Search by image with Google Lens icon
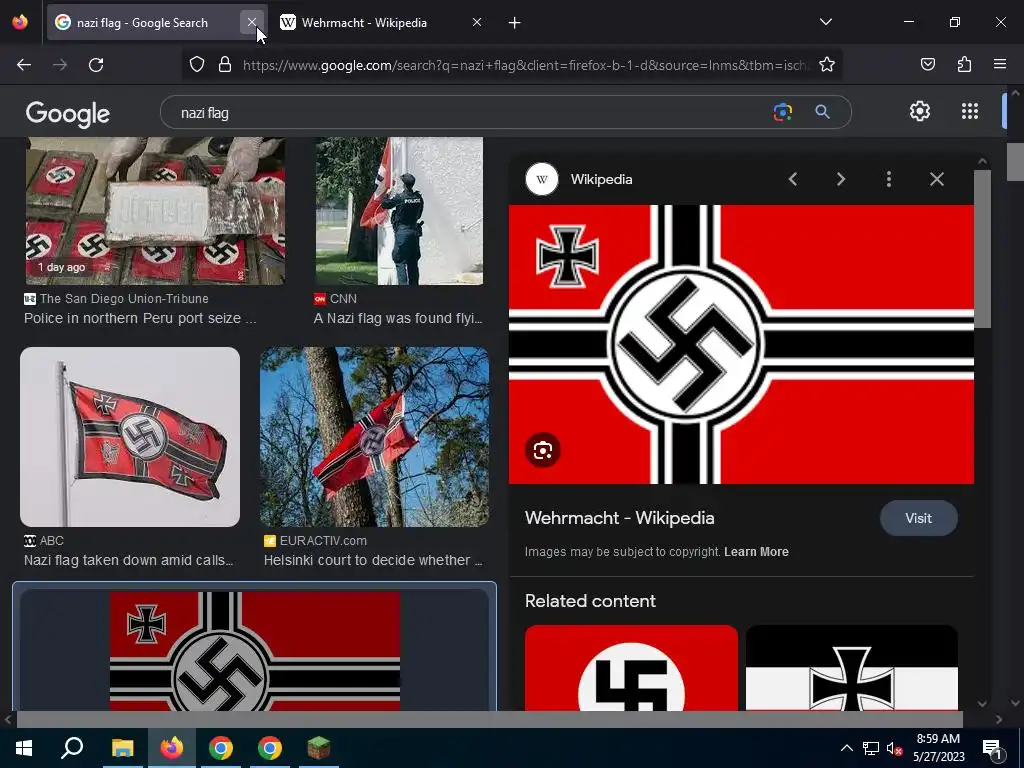Image resolution: width=1024 pixels, height=768 pixels. point(782,112)
